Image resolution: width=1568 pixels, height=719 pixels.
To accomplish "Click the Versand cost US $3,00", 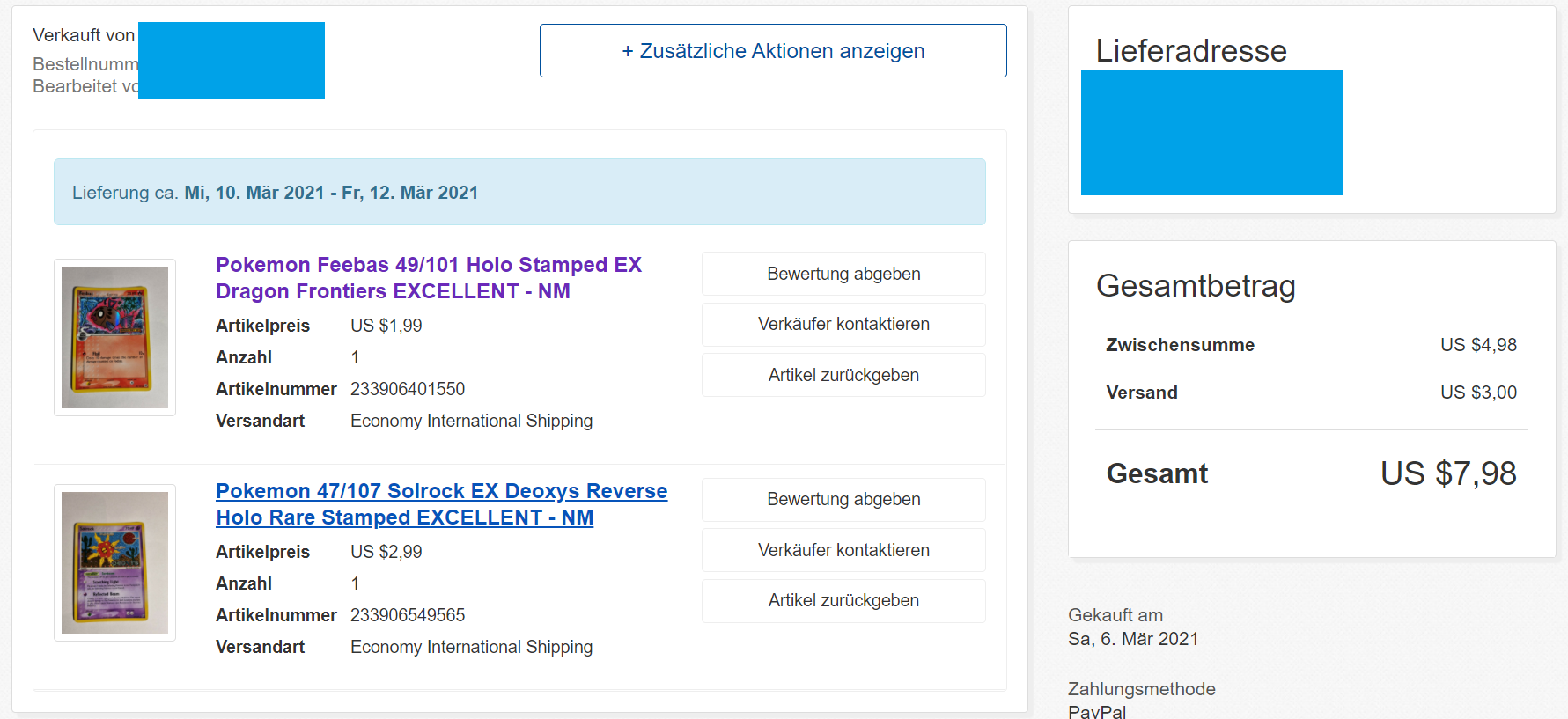I will coord(1478,393).
